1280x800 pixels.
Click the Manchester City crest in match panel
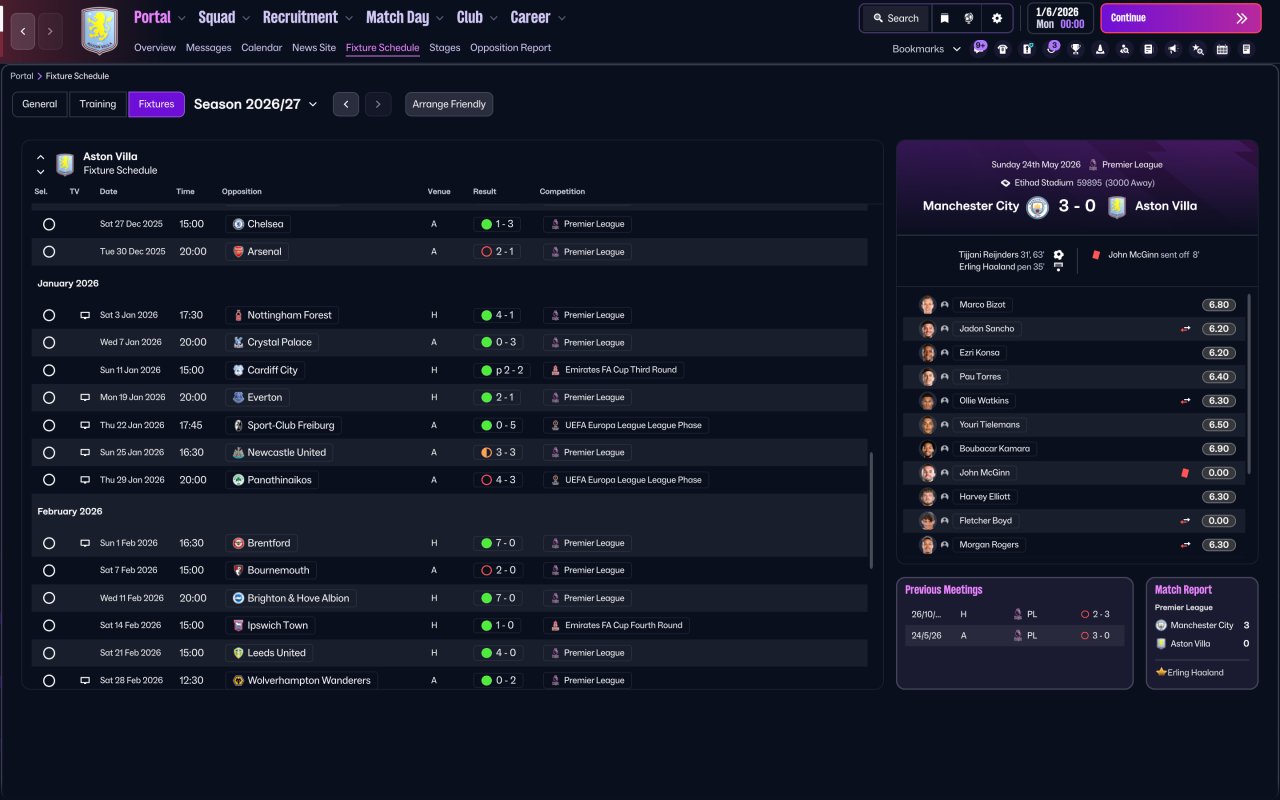coord(1037,206)
